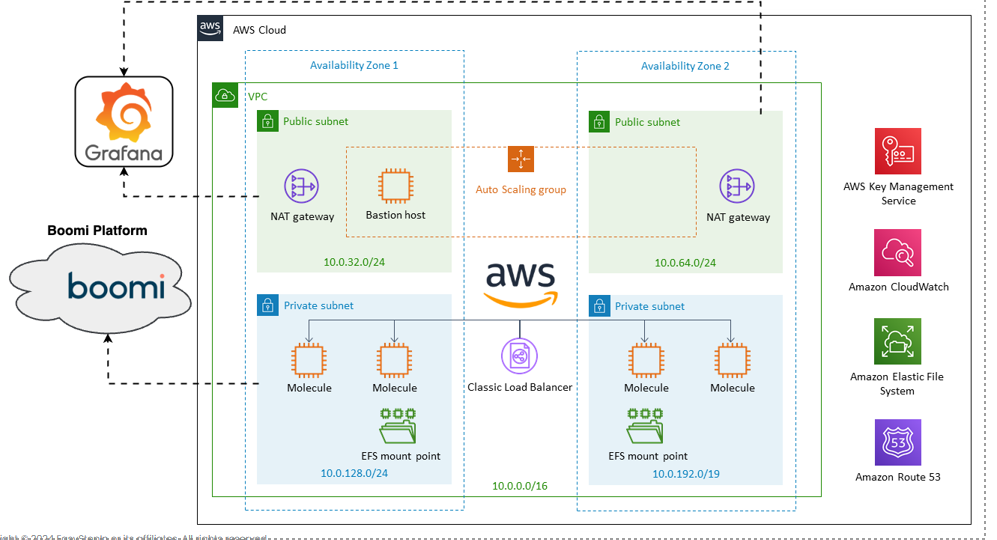Click the private subnet lock icon in Zone 1
Viewport: 997px width, 540px height.
[268, 305]
